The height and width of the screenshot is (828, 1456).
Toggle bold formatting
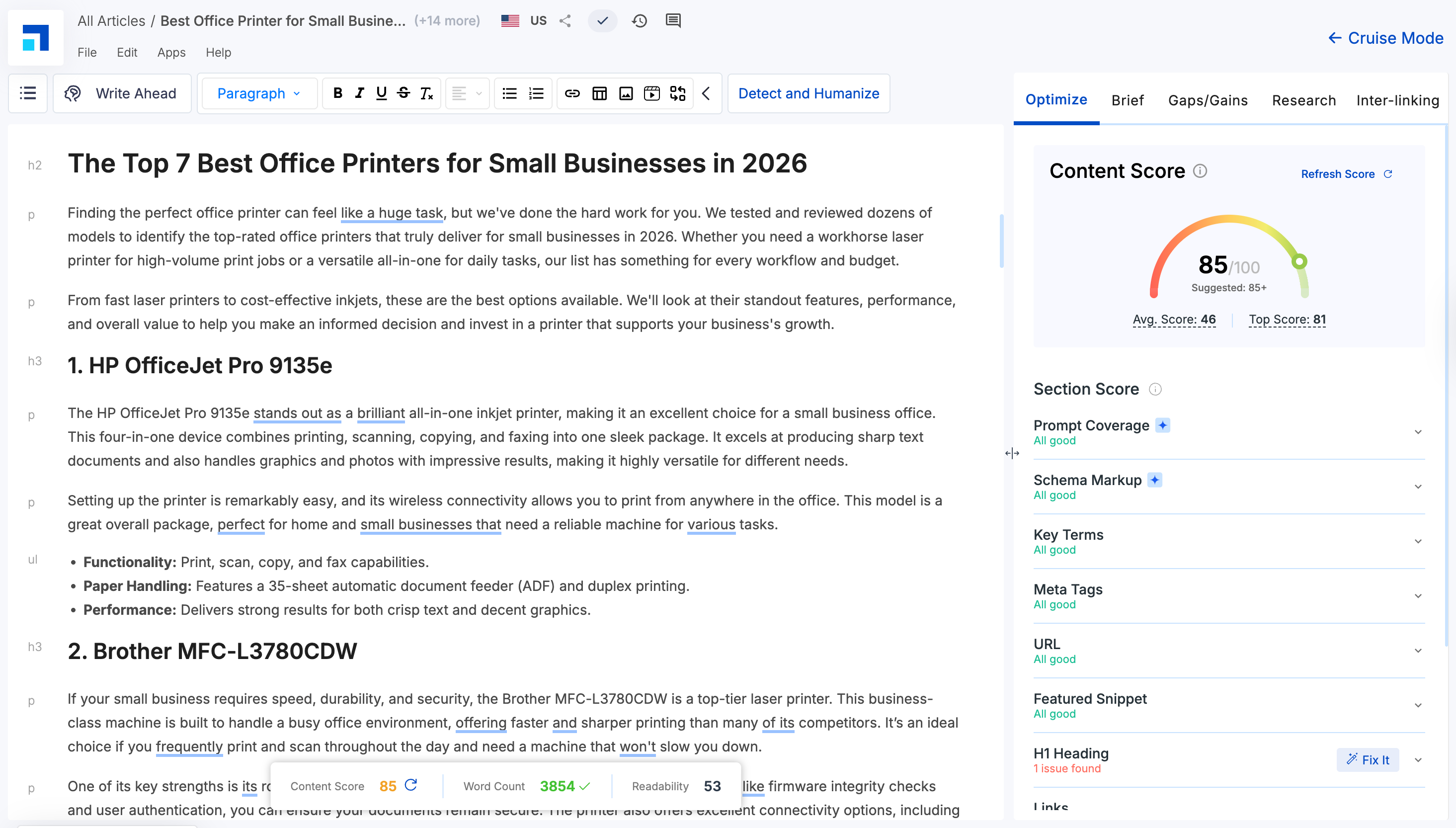(338, 93)
